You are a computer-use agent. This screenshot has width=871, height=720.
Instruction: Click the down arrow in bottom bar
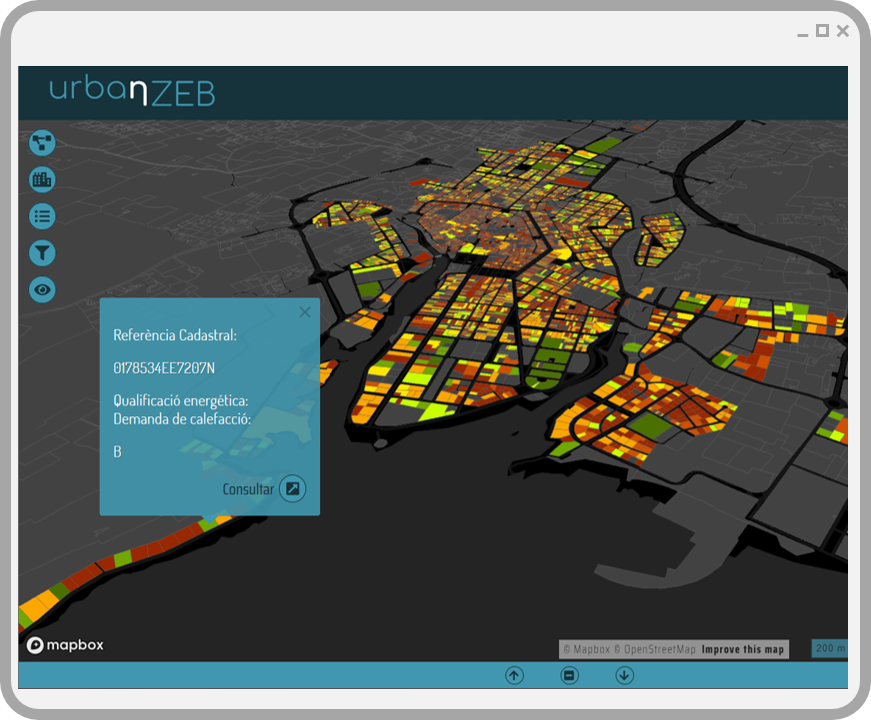[624, 676]
